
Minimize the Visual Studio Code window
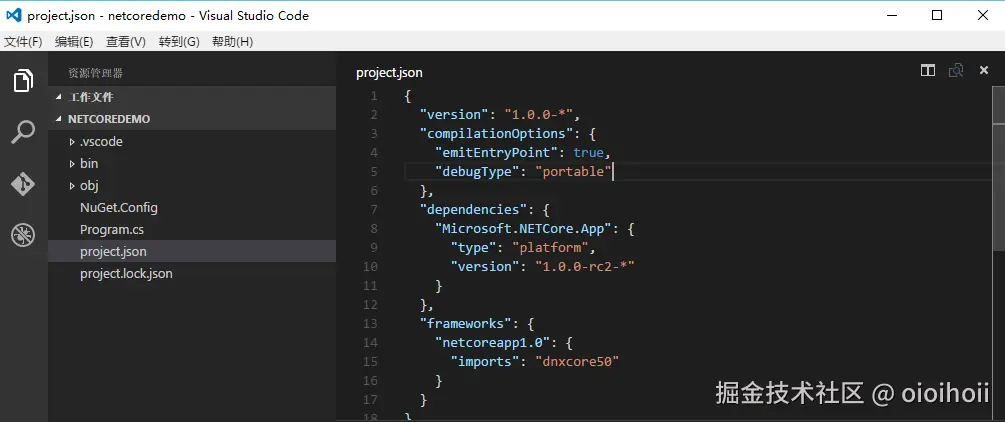[890, 15]
